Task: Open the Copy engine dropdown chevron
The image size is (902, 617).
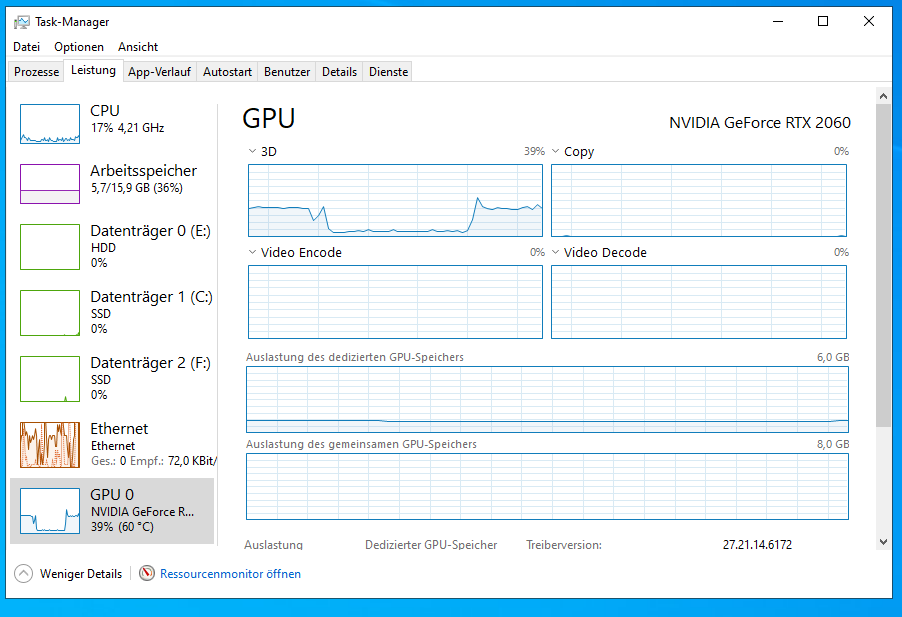Action: [x=556, y=152]
